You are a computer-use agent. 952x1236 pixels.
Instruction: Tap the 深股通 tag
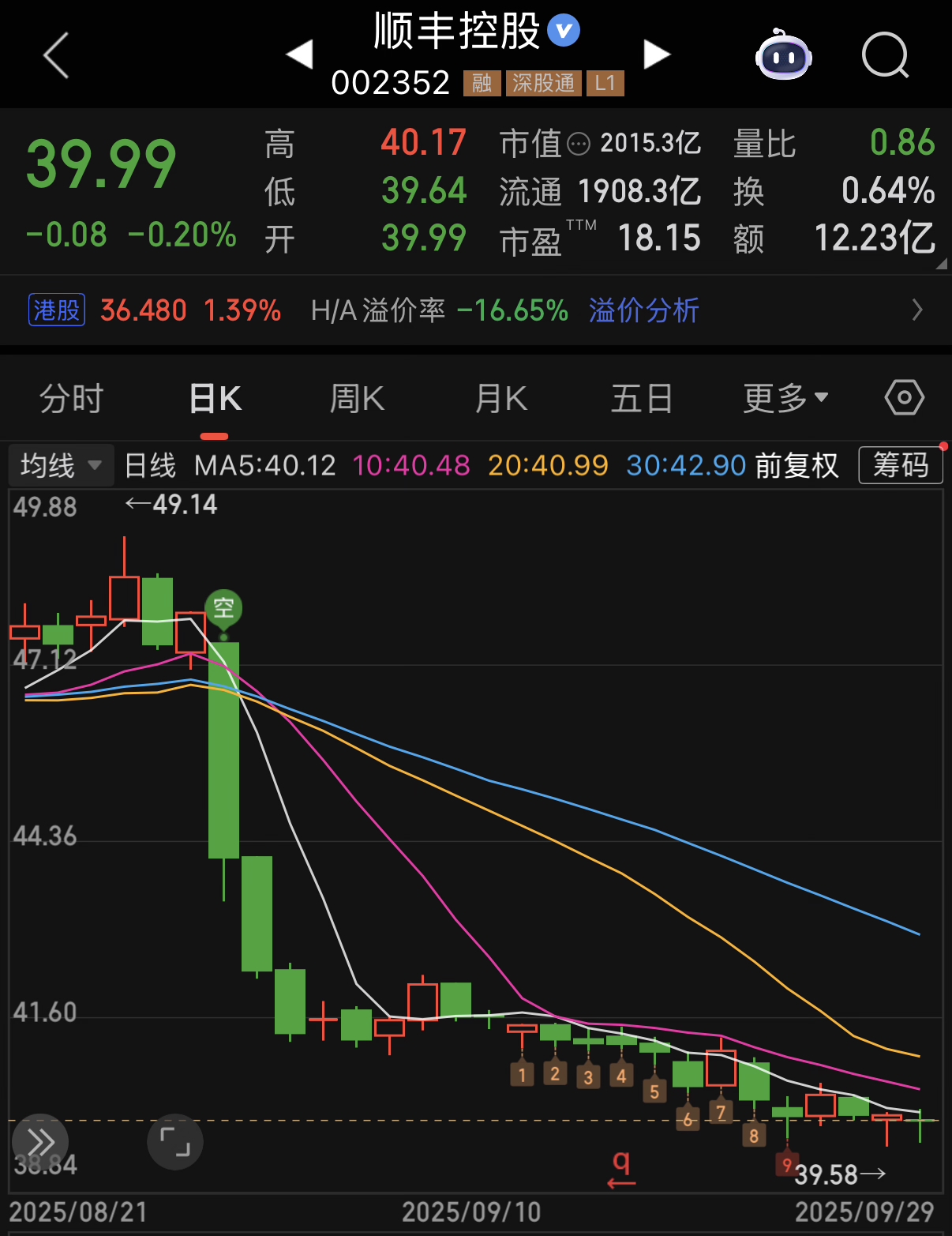point(543,83)
